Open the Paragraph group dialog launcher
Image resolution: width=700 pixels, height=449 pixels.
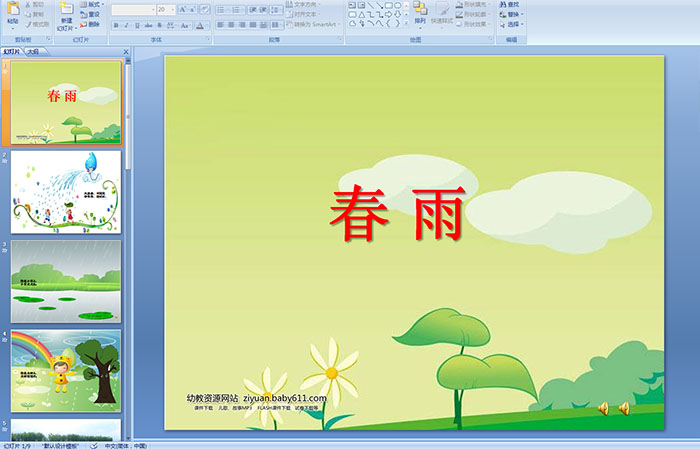pos(339,39)
